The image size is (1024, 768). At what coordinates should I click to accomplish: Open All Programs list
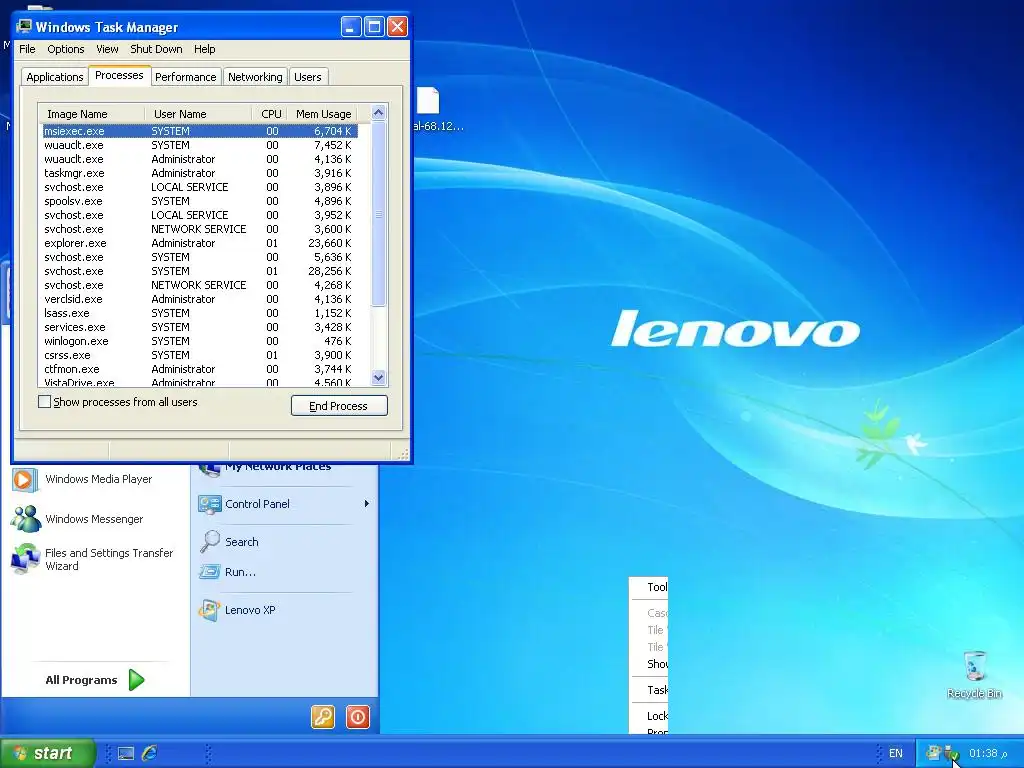point(94,680)
